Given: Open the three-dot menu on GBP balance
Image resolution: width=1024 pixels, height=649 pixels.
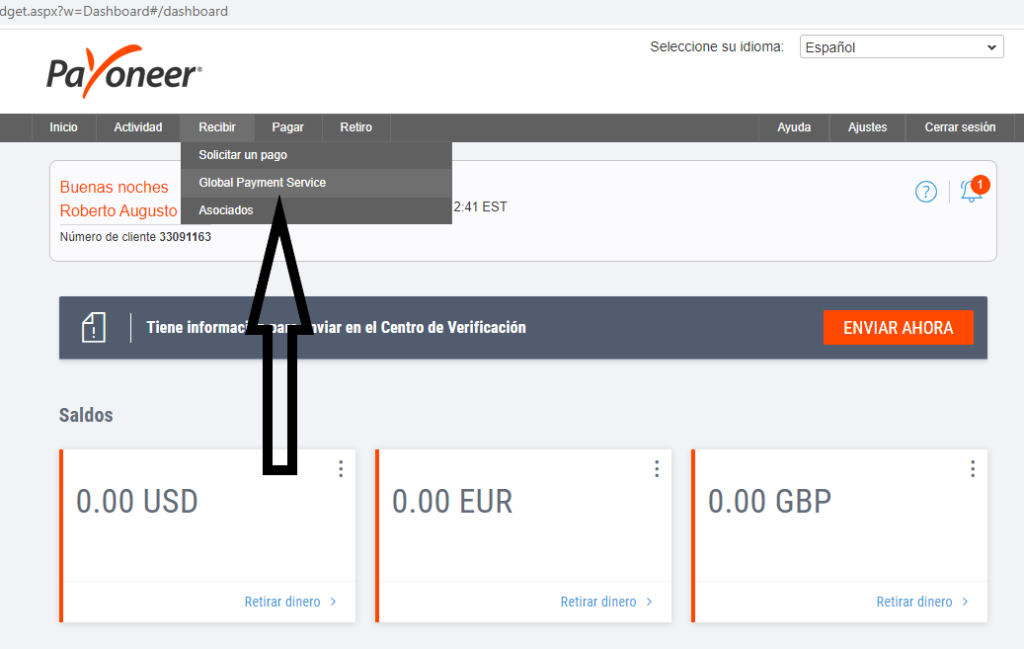Looking at the screenshot, I should (x=973, y=469).
